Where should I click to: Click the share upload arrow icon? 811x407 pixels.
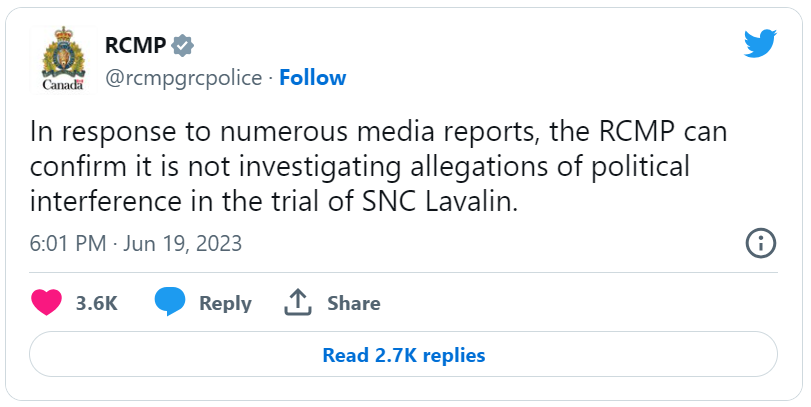coord(298,303)
